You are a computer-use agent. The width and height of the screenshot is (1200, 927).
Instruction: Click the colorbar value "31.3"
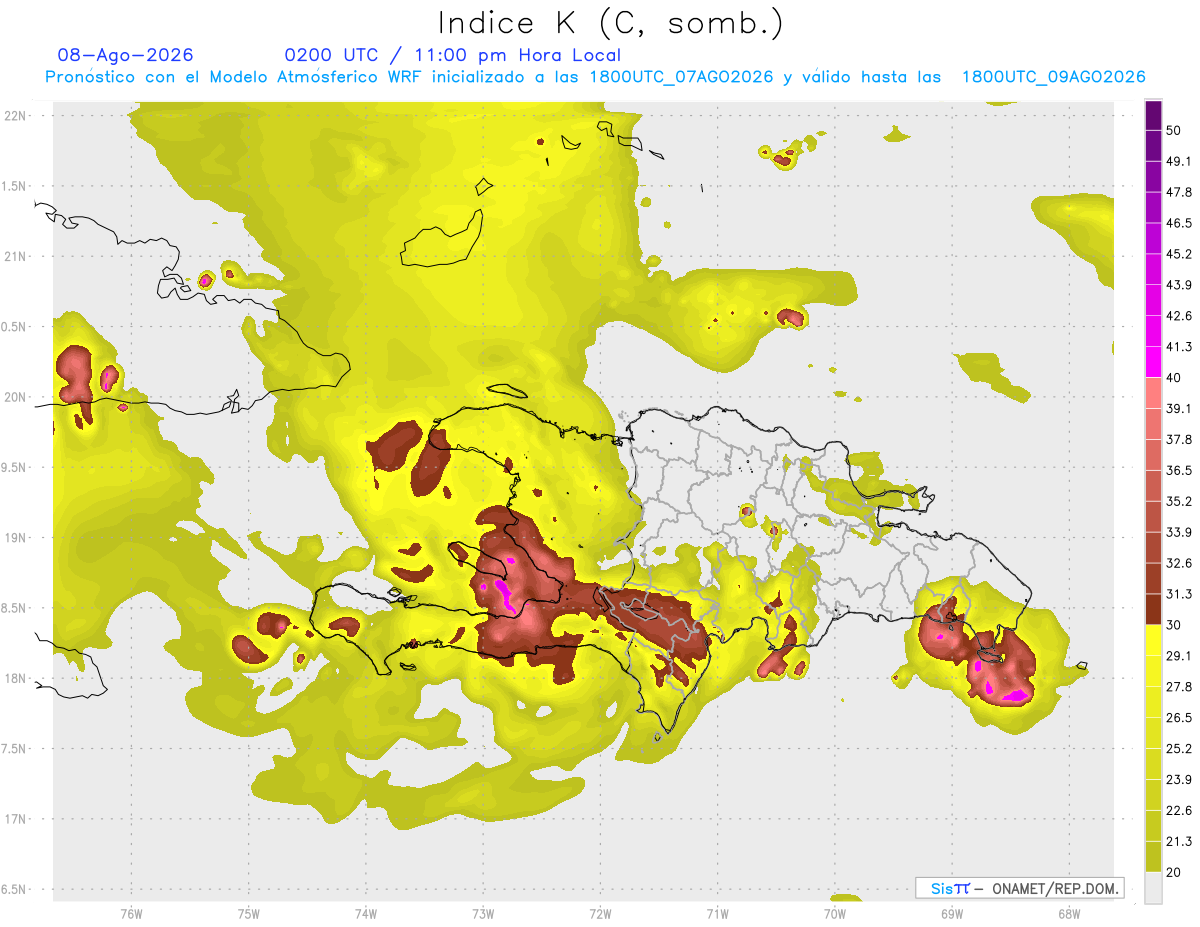click(1179, 594)
